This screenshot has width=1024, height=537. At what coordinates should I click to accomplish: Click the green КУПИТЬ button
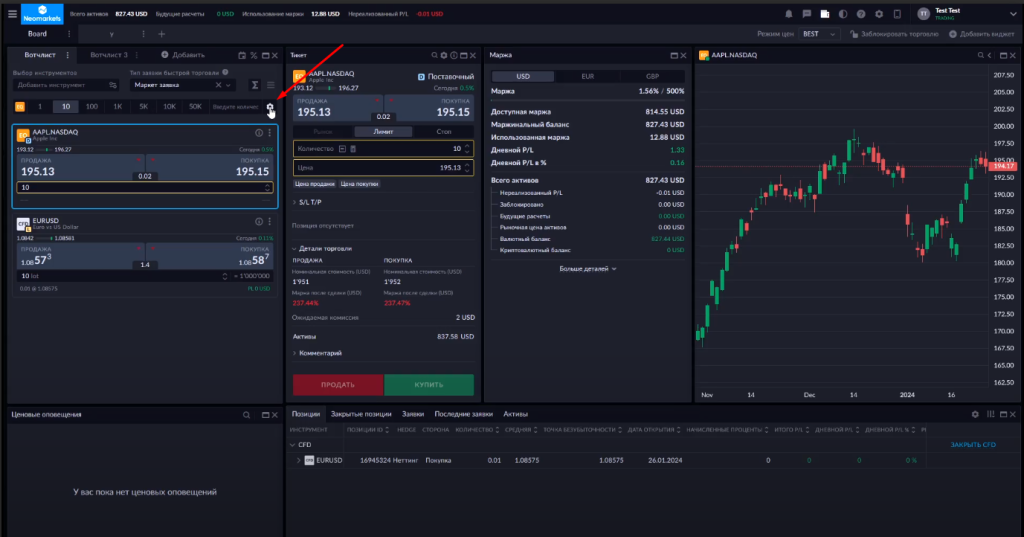(429, 385)
